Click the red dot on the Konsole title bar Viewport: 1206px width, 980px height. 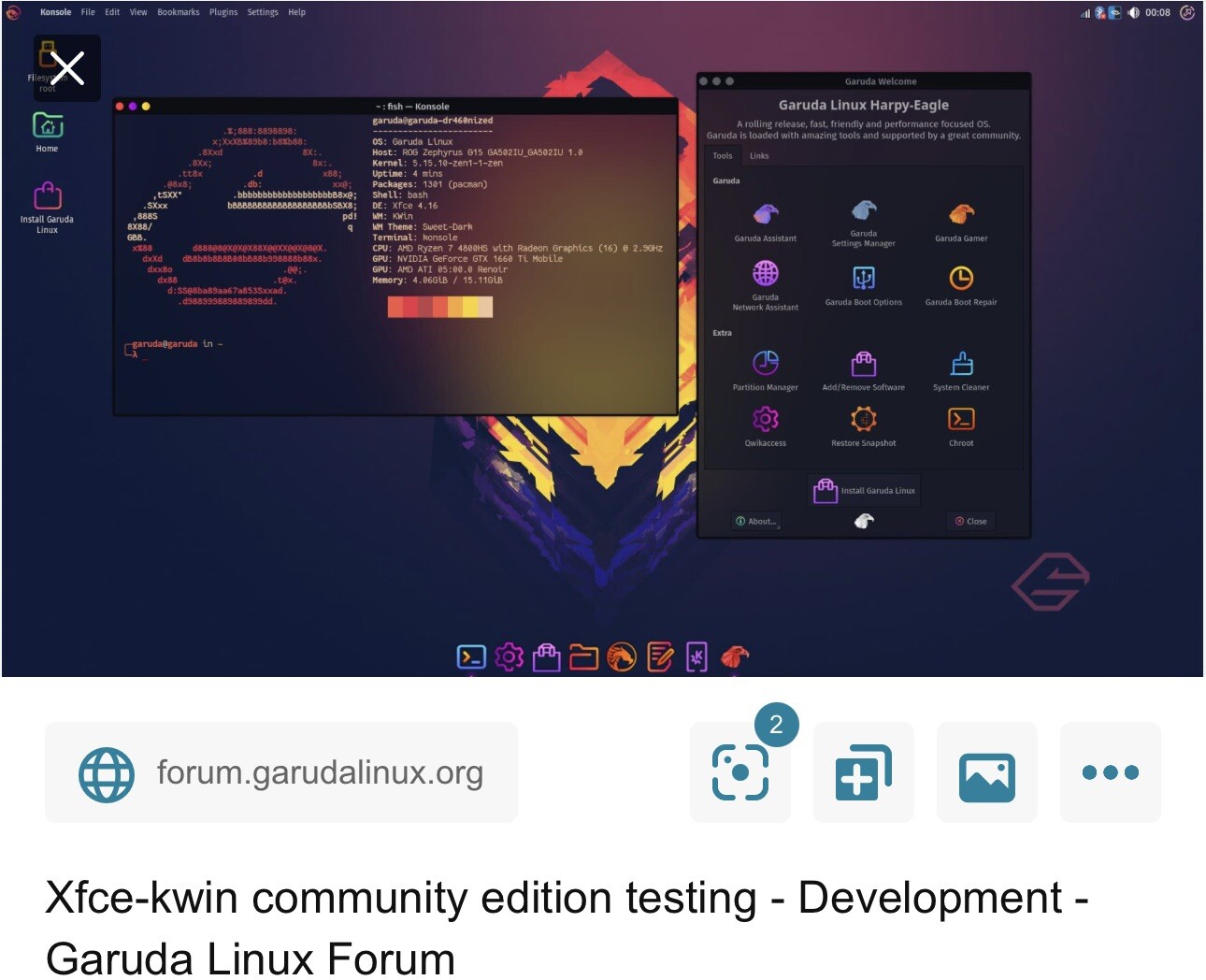point(120,107)
